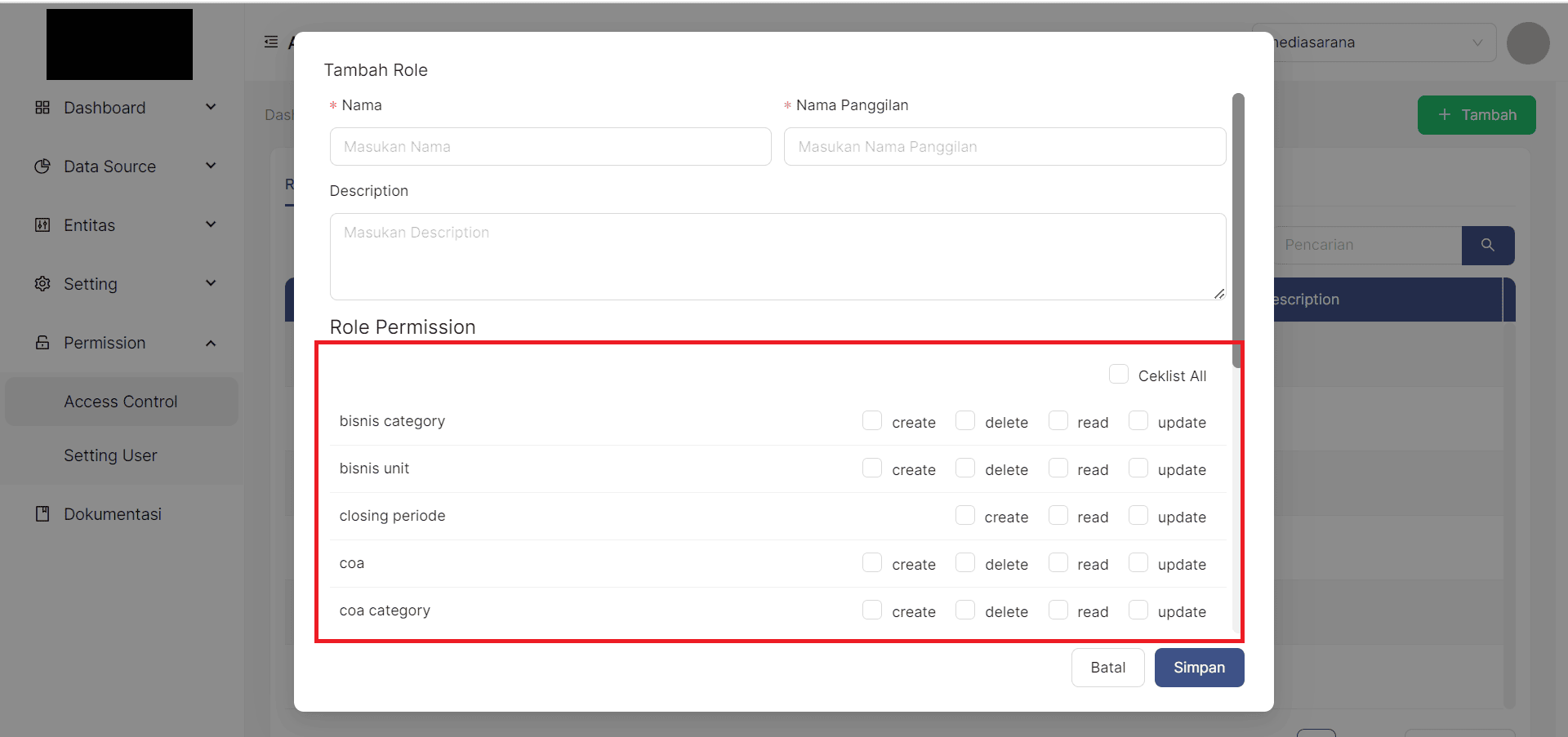Collapse the Permission menu chevron
This screenshot has width=1568, height=737.
point(211,343)
